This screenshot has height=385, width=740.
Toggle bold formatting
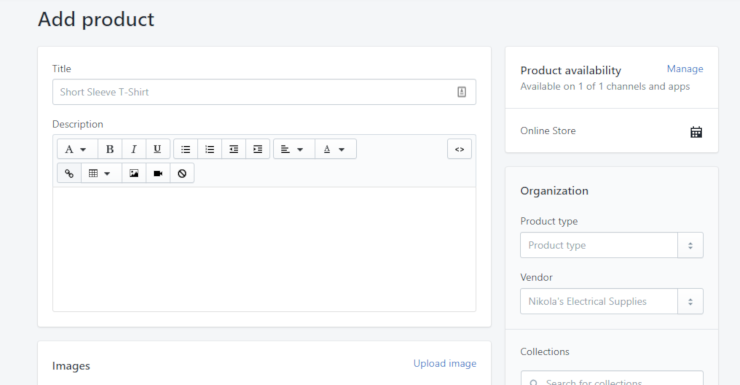[x=110, y=149]
